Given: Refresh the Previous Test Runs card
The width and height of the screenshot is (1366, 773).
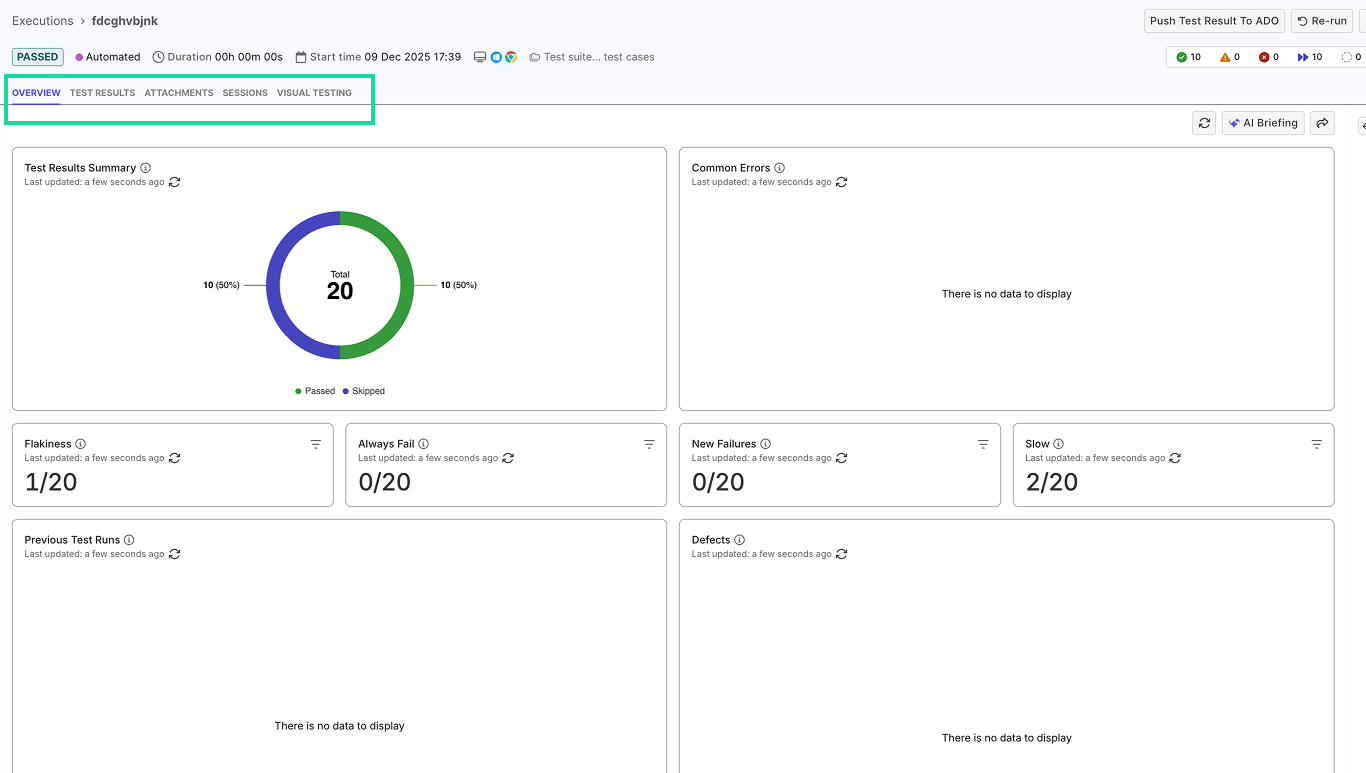Looking at the screenshot, I should [x=175, y=554].
